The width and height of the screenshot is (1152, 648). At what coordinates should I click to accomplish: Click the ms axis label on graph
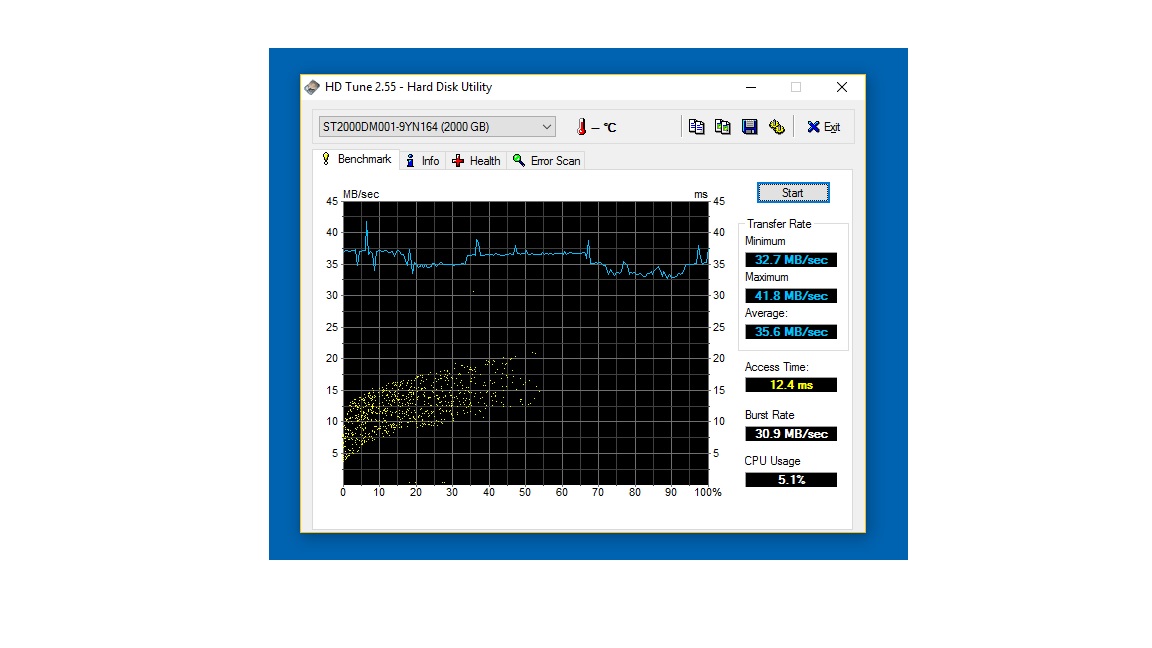point(700,194)
